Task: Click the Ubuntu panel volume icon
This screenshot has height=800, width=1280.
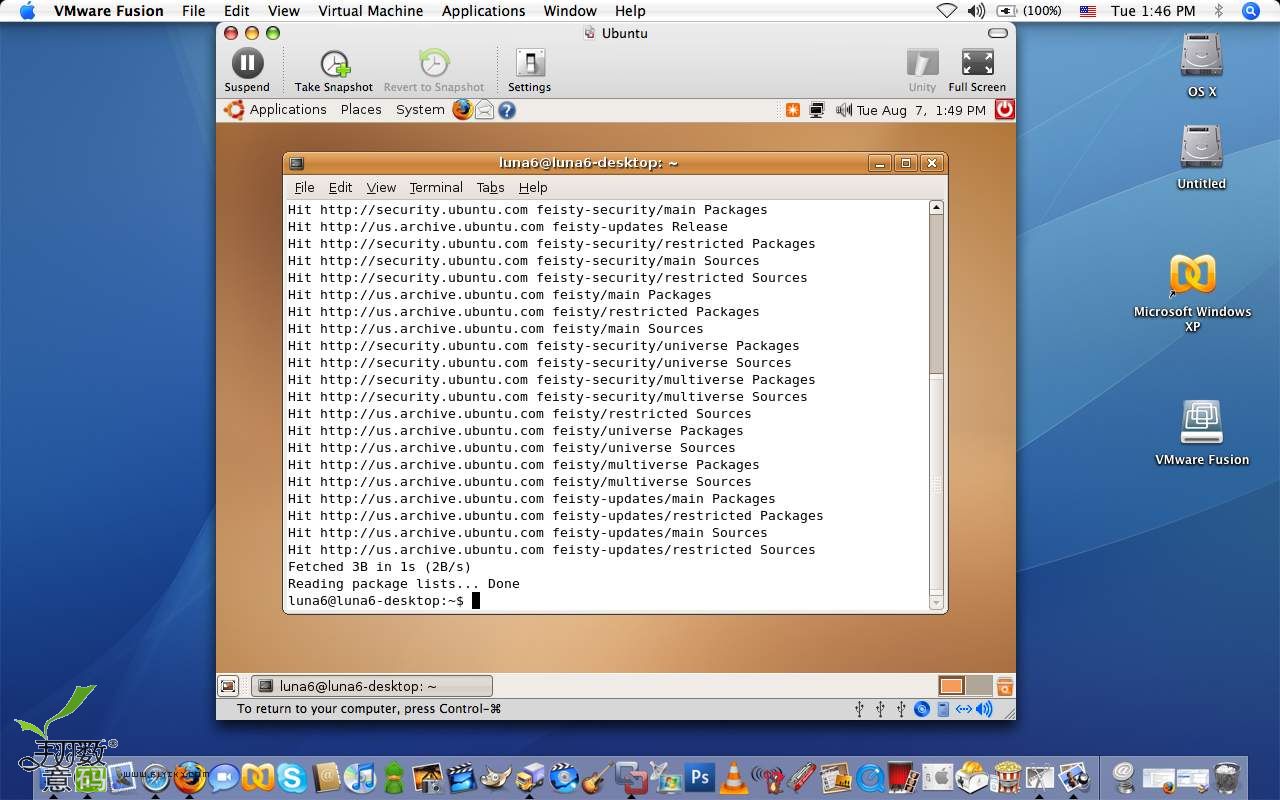Action: [x=843, y=110]
